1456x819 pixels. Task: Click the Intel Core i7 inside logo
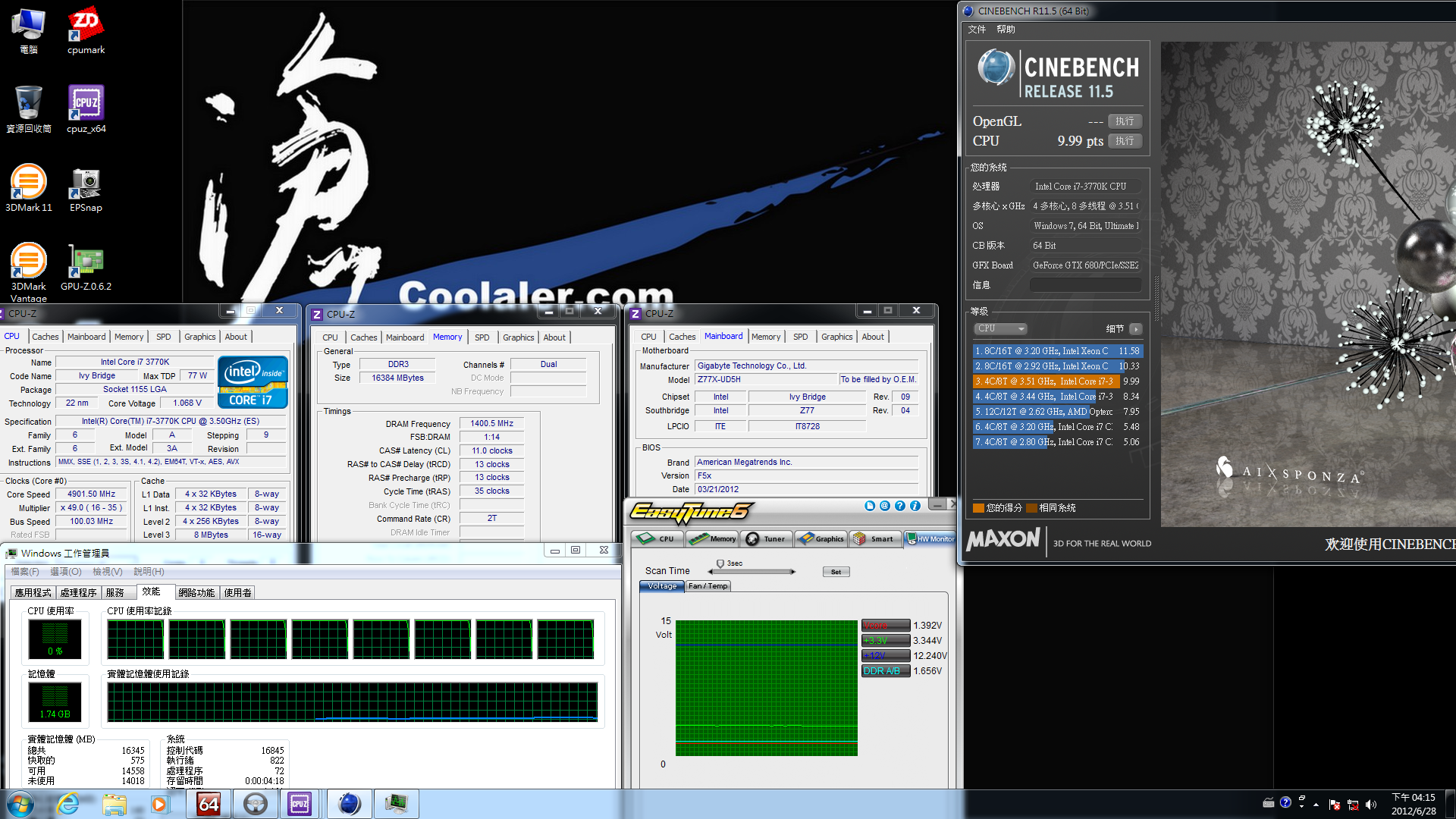(x=253, y=381)
